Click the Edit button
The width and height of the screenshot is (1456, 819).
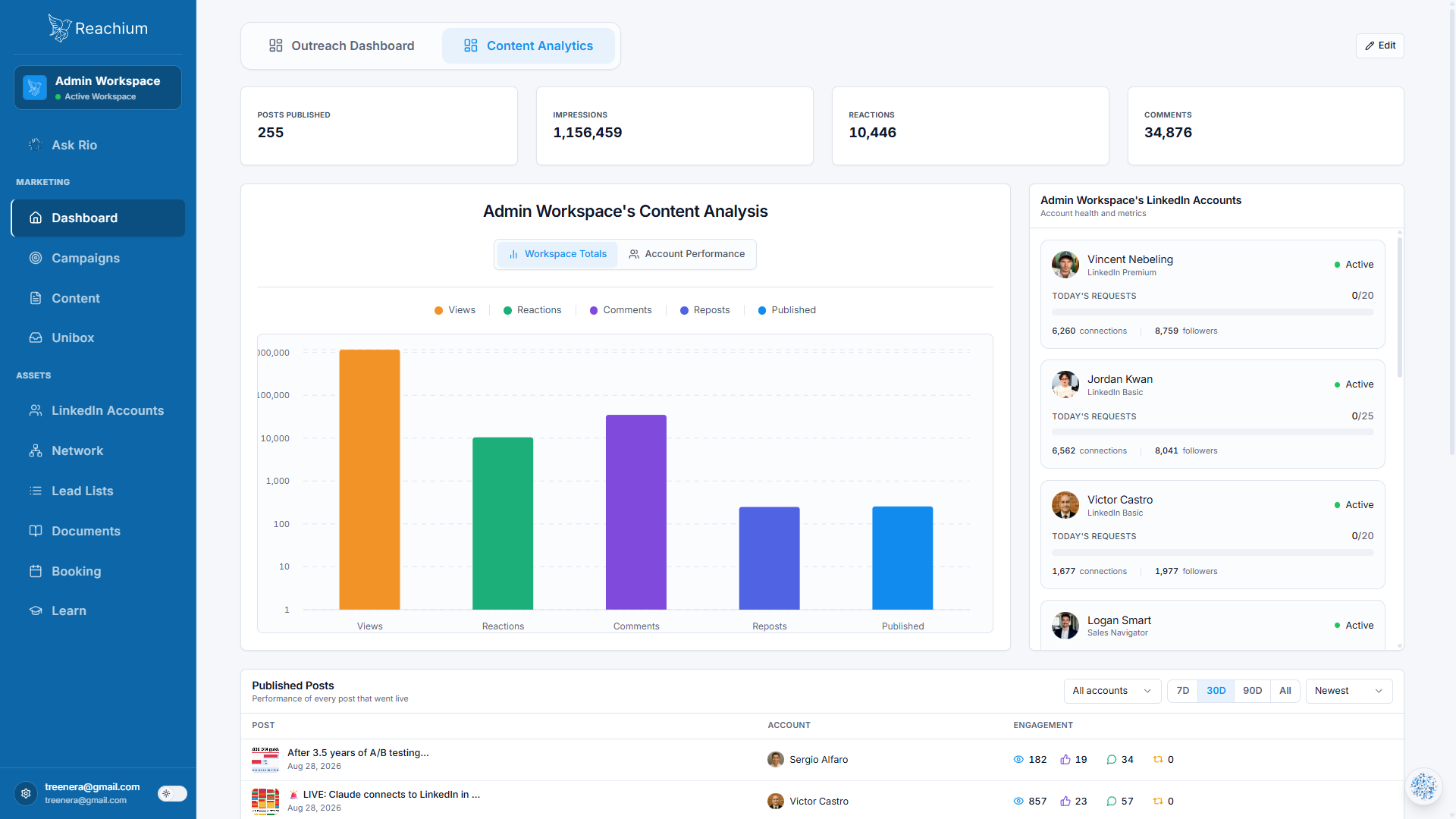(1379, 45)
